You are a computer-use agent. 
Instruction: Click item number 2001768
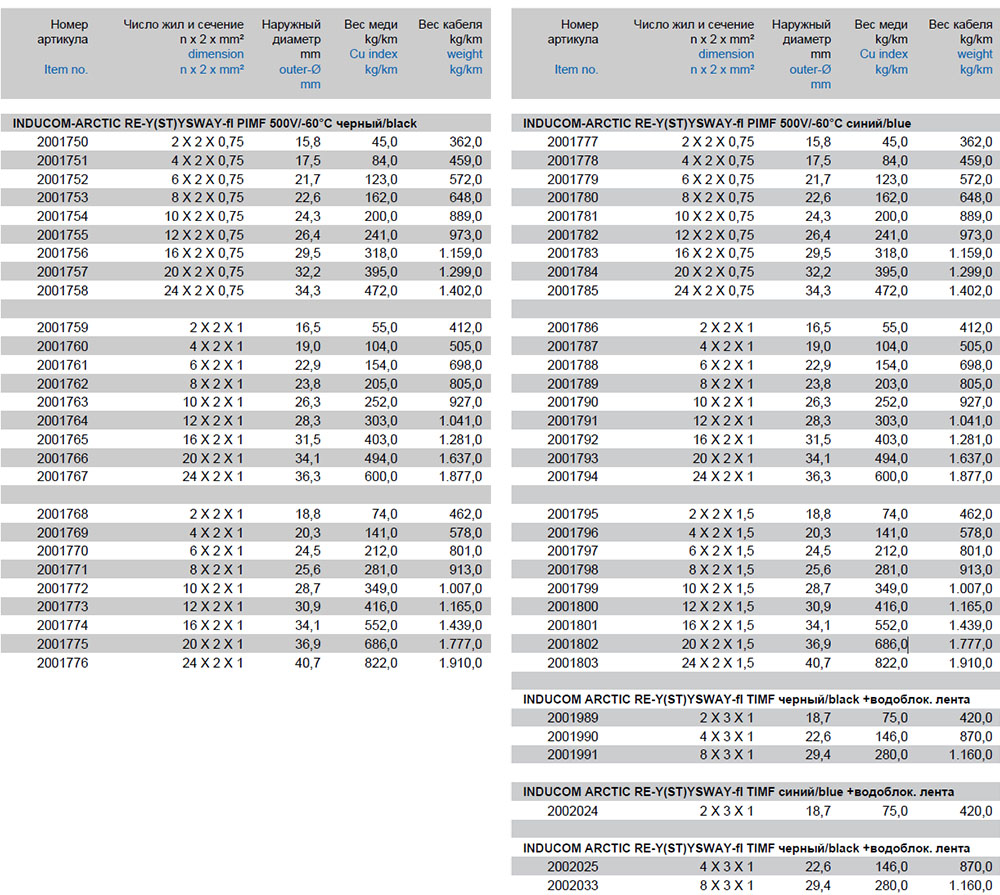(62, 514)
